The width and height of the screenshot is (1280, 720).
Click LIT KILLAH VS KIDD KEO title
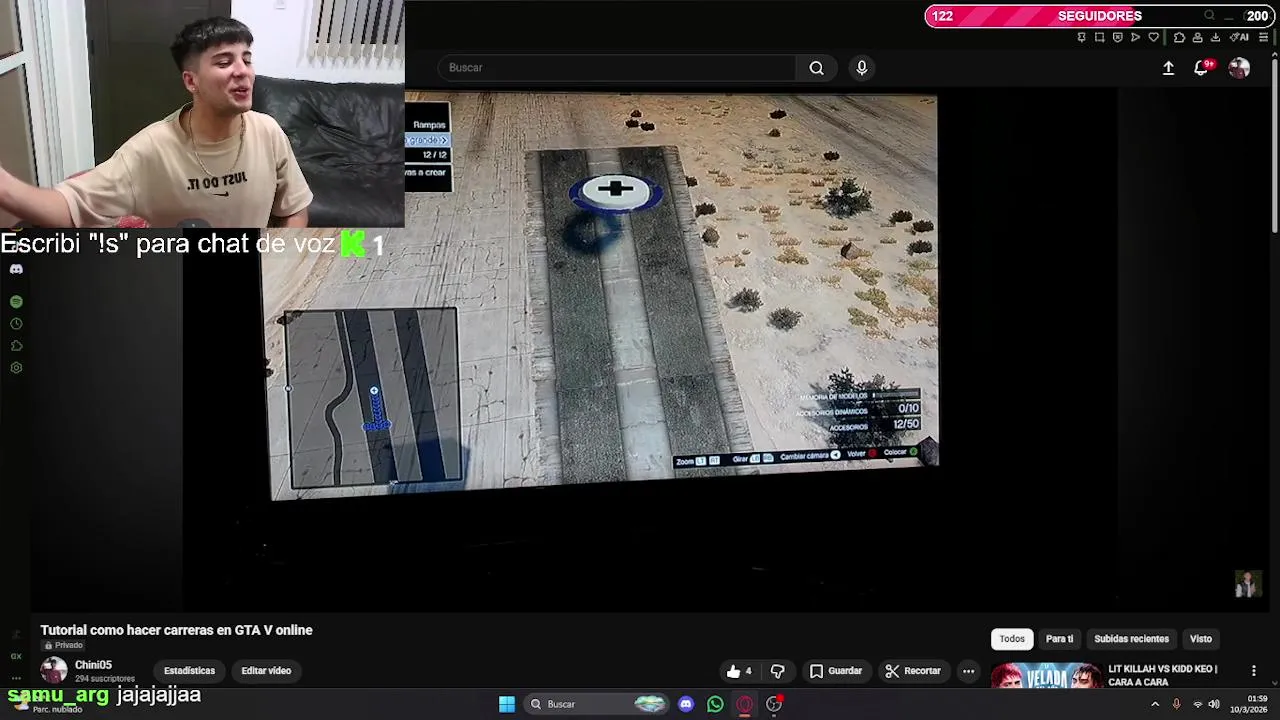click(1162, 675)
